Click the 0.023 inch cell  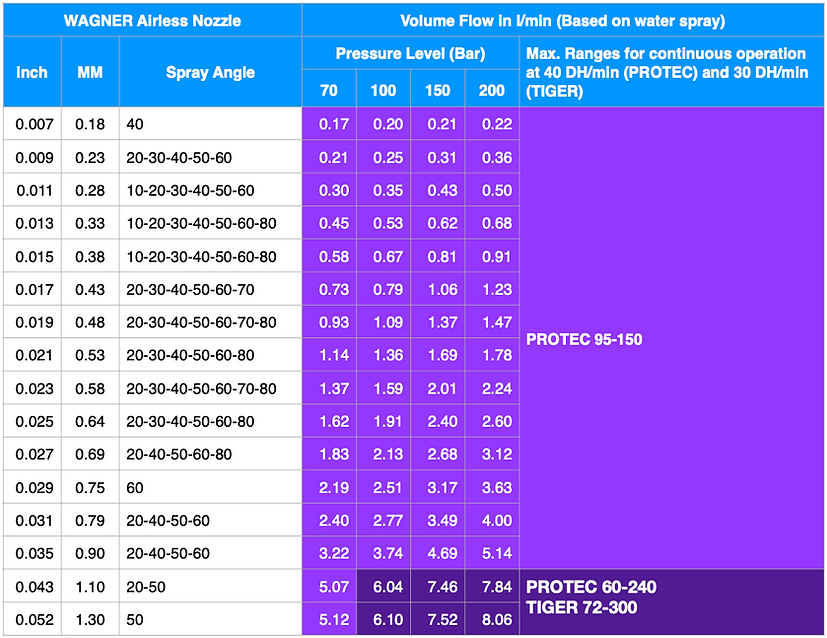coord(32,388)
